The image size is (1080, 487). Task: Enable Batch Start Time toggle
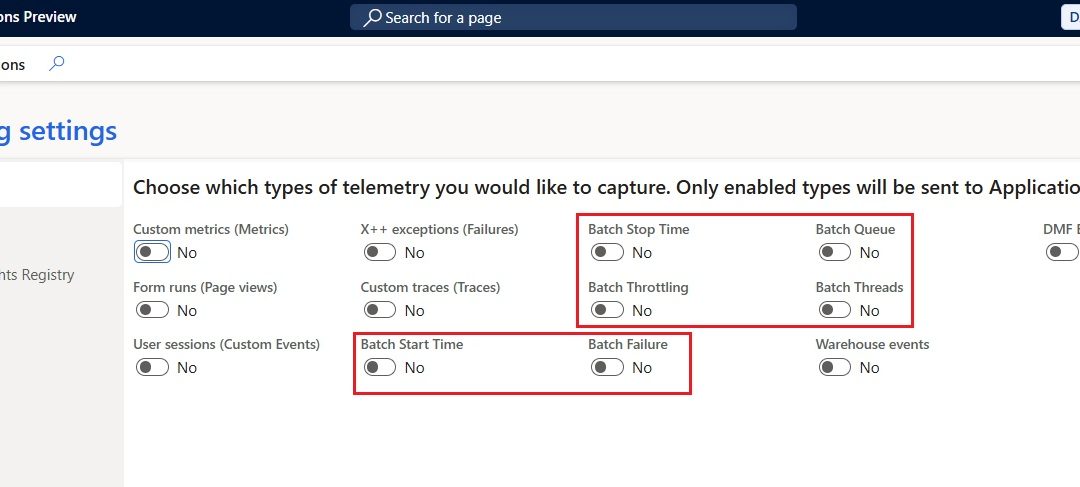click(380, 367)
